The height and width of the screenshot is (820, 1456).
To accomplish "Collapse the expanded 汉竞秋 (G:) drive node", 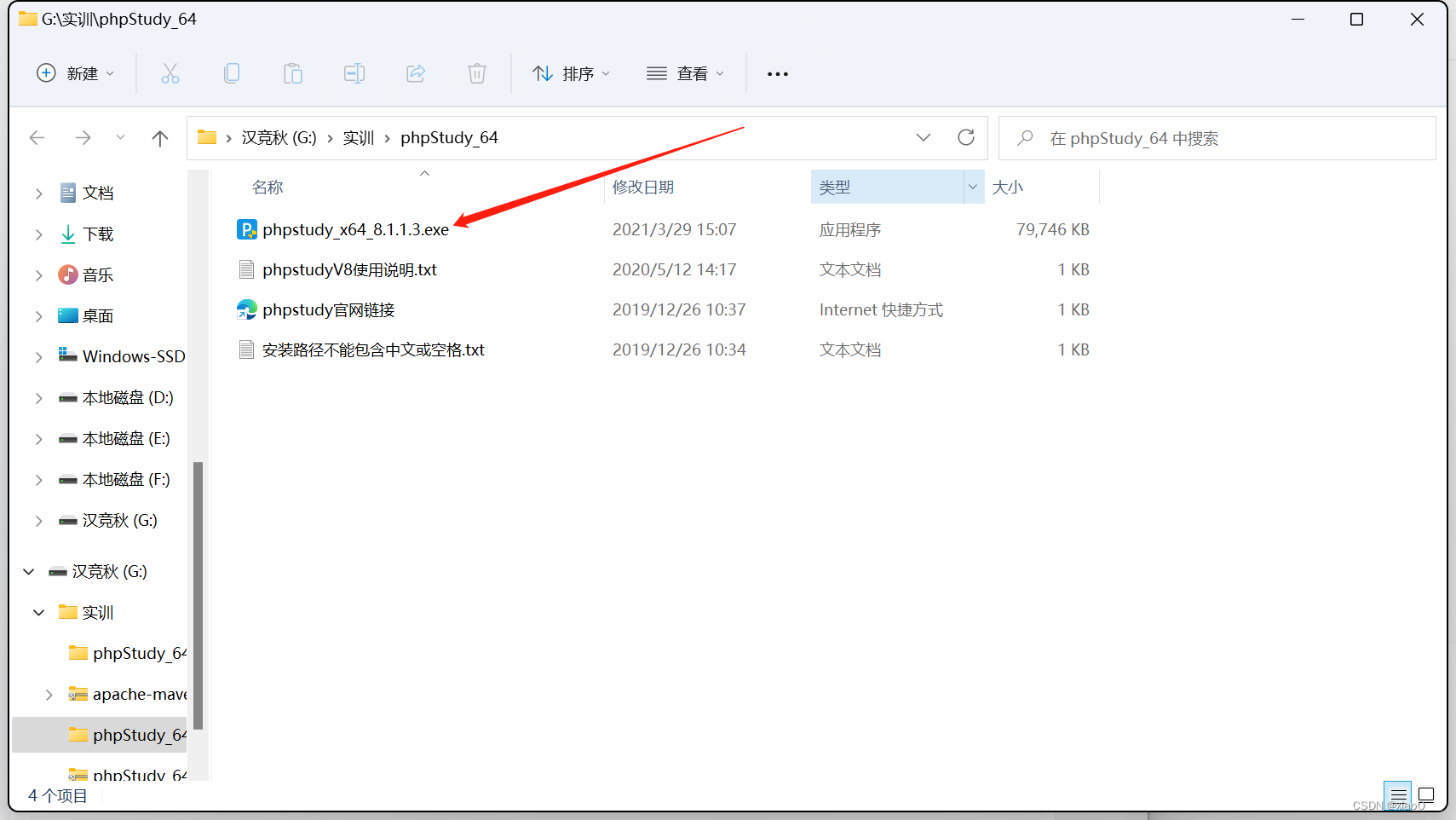I will coord(28,571).
